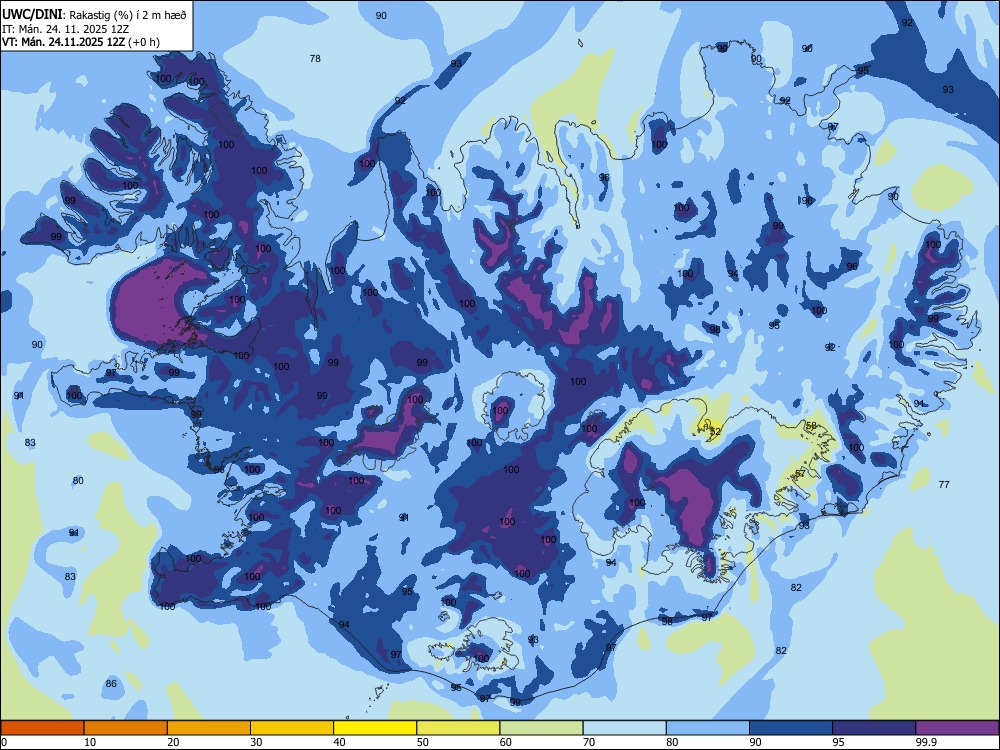The height and width of the screenshot is (750, 1000).
Task: Click the '32' value in the yellow area
Action: [715, 432]
